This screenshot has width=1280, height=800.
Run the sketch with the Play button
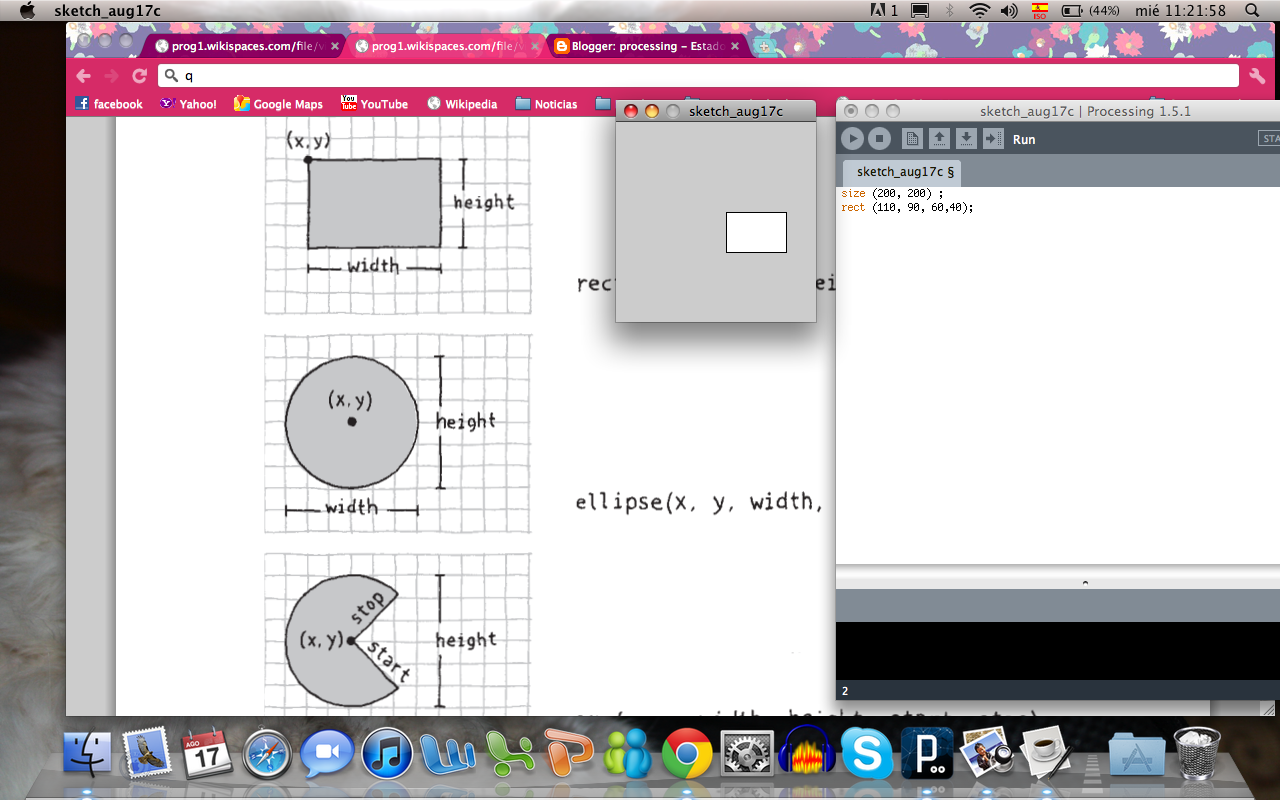click(x=852, y=139)
